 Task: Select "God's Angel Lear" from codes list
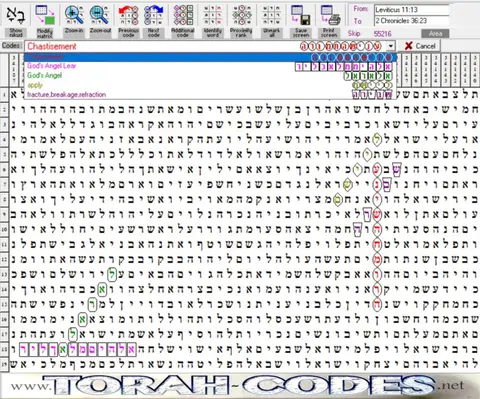(x=210, y=66)
